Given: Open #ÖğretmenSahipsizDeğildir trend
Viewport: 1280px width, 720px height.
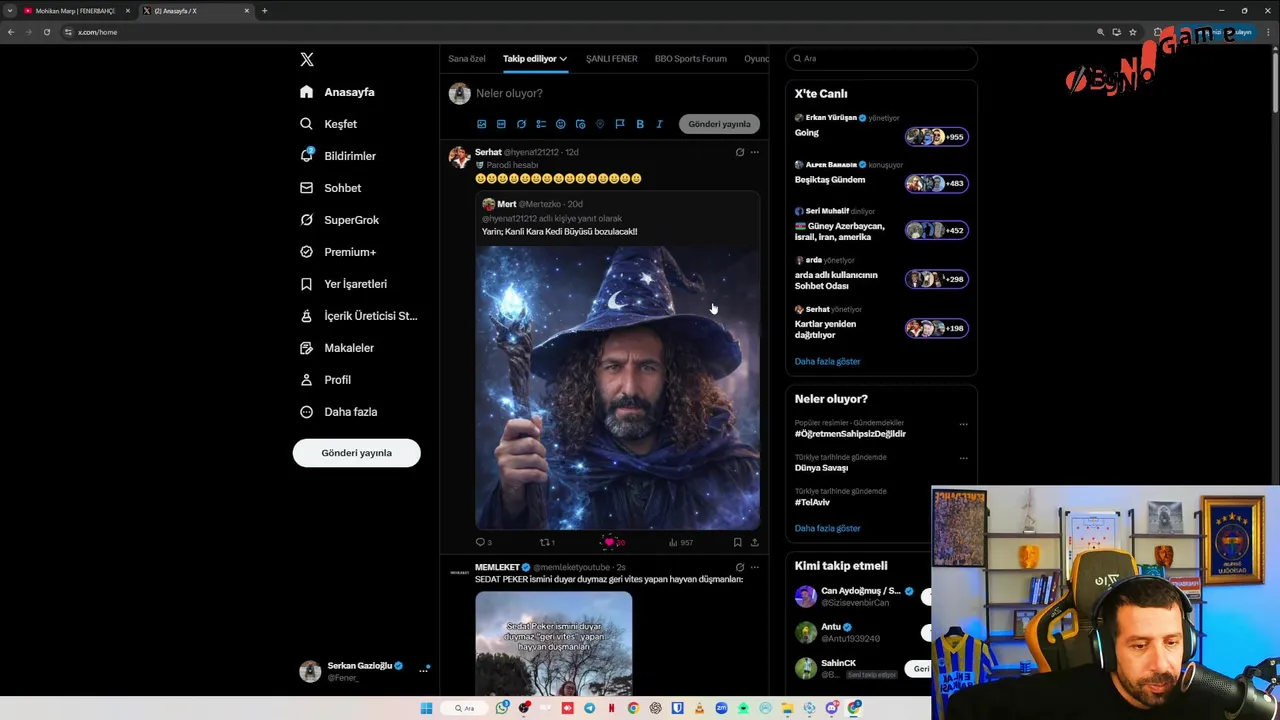Looking at the screenshot, I should pyautogui.click(x=850, y=434).
